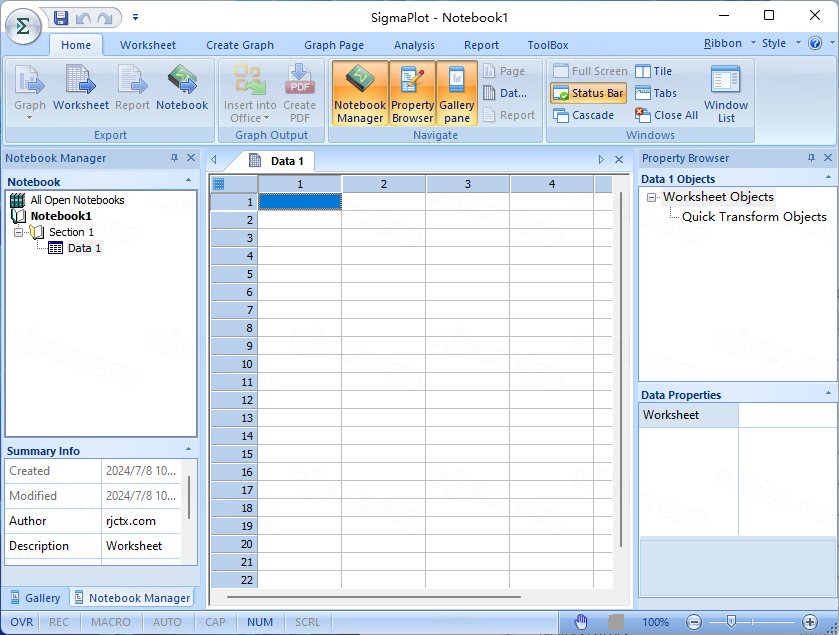Open the Window List

click(726, 94)
